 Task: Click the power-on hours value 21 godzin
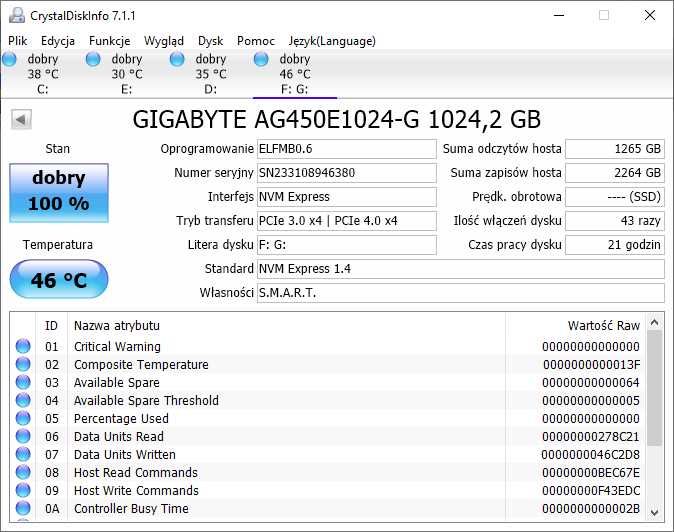coord(615,245)
